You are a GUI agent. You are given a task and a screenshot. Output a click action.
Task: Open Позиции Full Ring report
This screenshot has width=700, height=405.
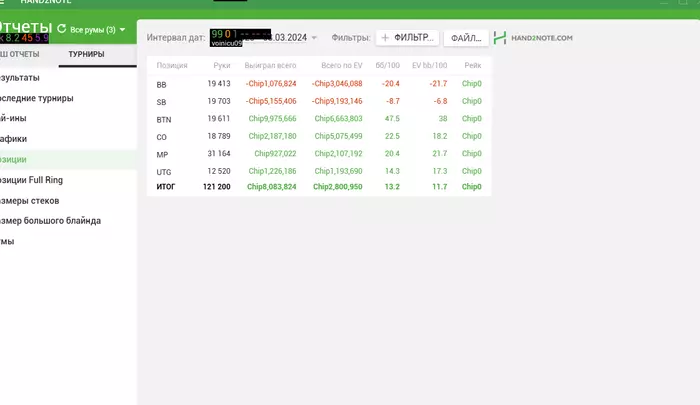pyautogui.click(x=31, y=180)
